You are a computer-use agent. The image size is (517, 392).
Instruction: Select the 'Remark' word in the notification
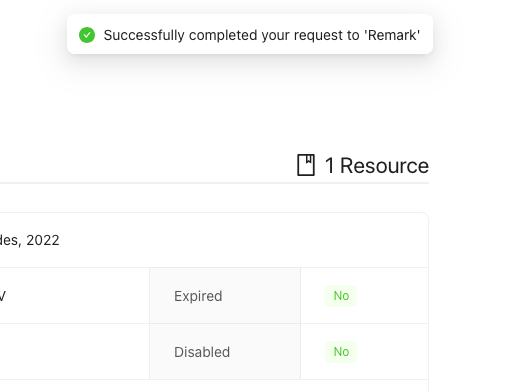point(392,35)
